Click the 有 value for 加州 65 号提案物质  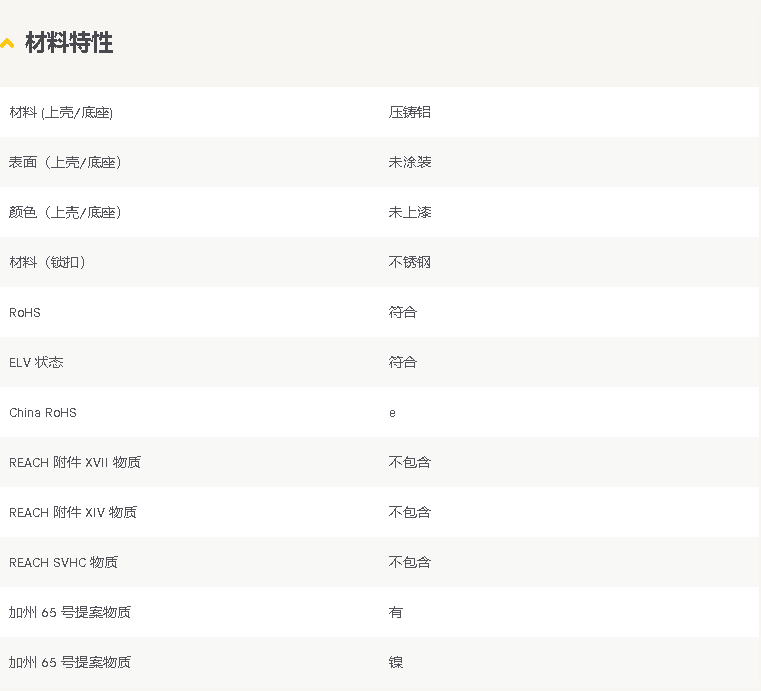pyautogui.click(x=395, y=612)
